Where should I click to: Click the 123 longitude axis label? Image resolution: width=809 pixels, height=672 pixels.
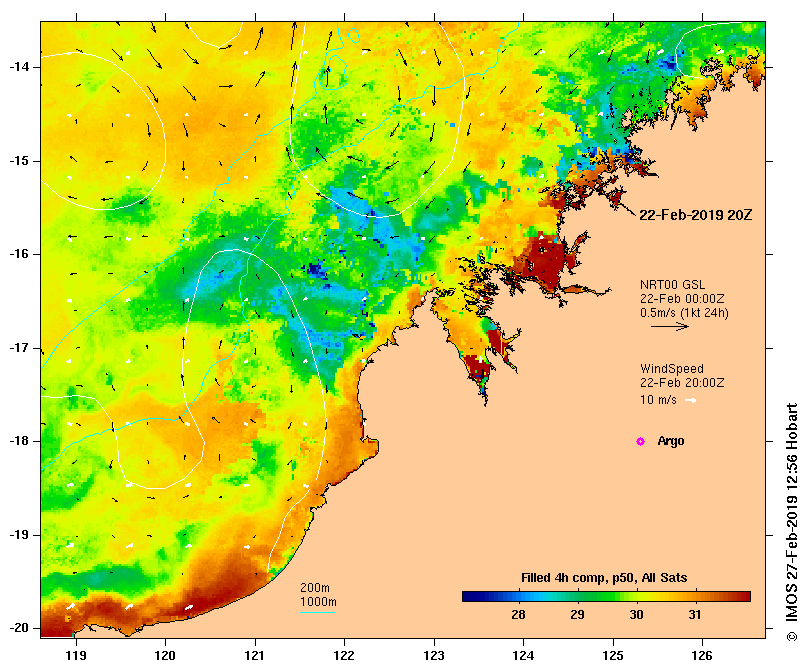pos(434,656)
